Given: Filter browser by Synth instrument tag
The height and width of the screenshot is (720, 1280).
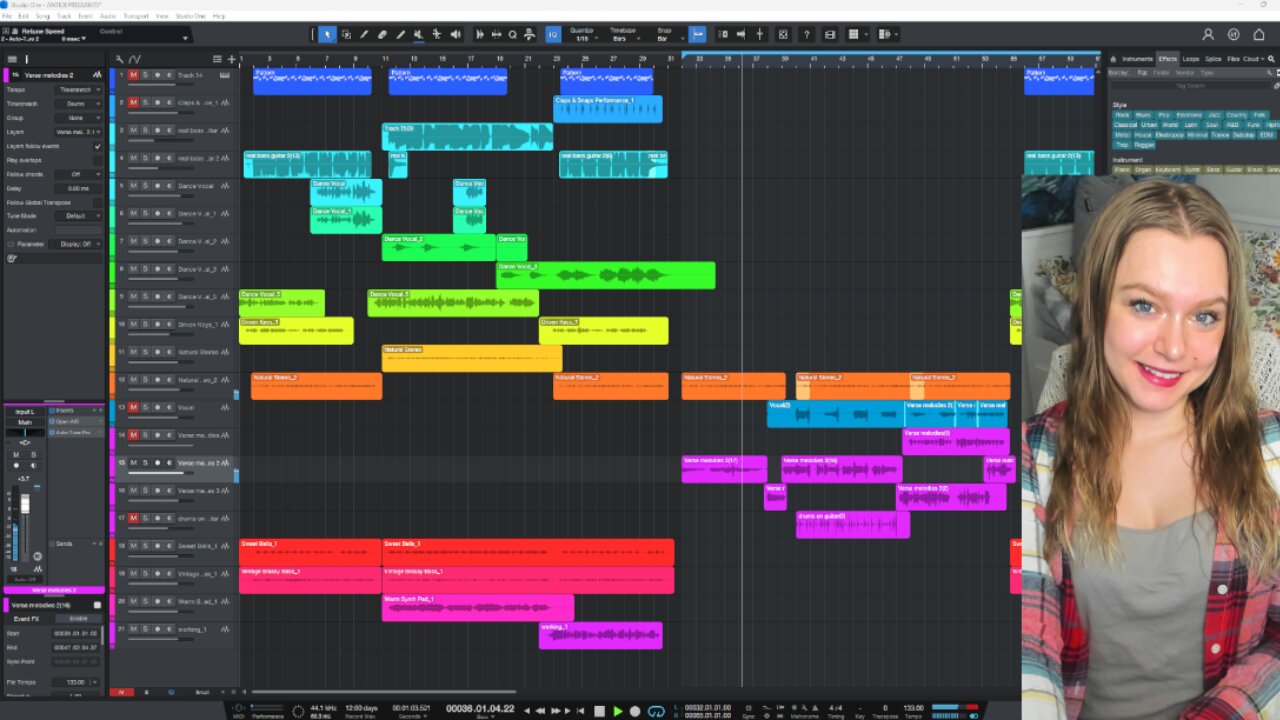Looking at the screenshot, I should [1192, 170].
